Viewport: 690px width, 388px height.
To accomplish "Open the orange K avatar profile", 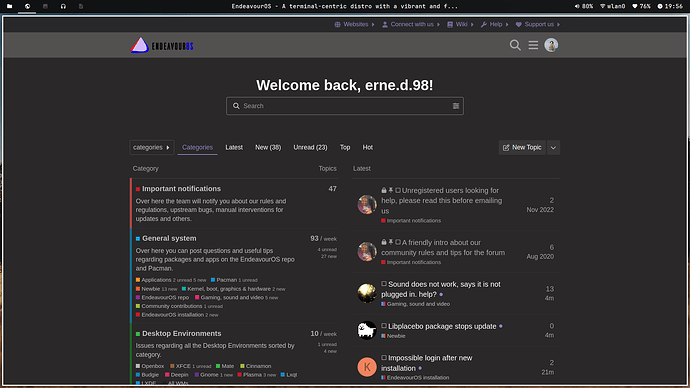I will [x=367, y=367].
